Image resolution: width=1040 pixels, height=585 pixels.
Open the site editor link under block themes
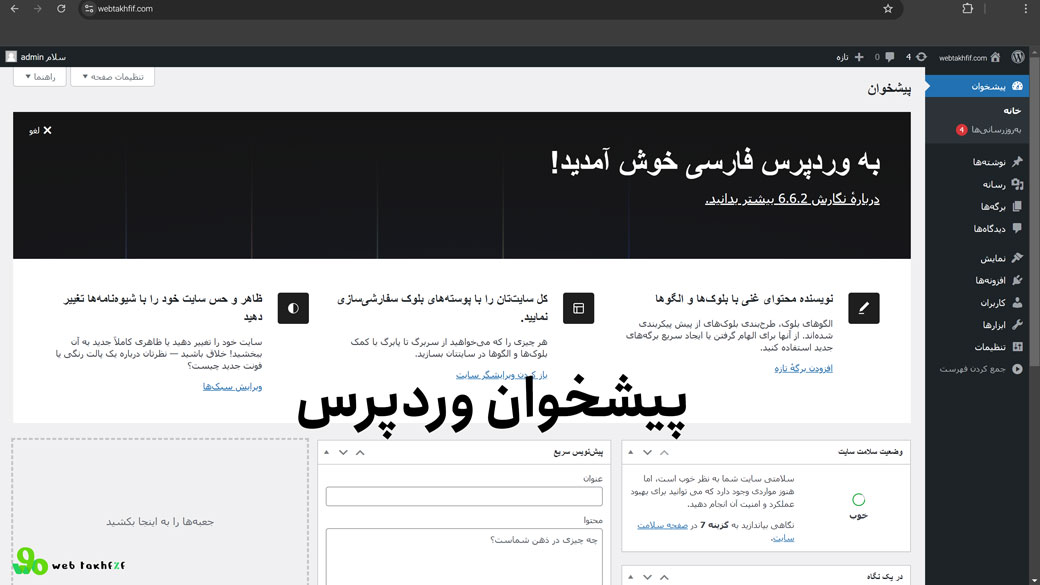pos(501,375)
